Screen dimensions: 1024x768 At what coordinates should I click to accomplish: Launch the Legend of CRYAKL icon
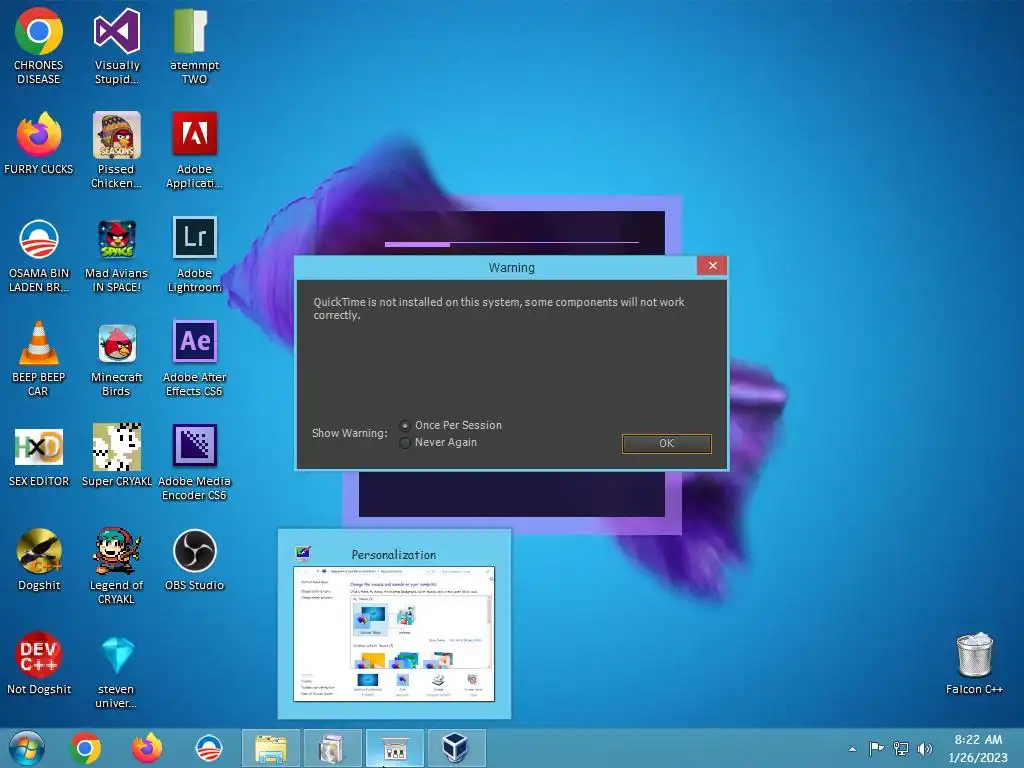(116, 566)
